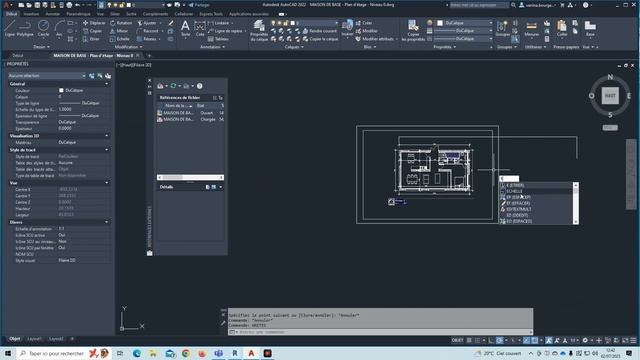Viewport: 640px width, 360px height.
Task: Click the help icon in References palette
Action: [200, 86]
